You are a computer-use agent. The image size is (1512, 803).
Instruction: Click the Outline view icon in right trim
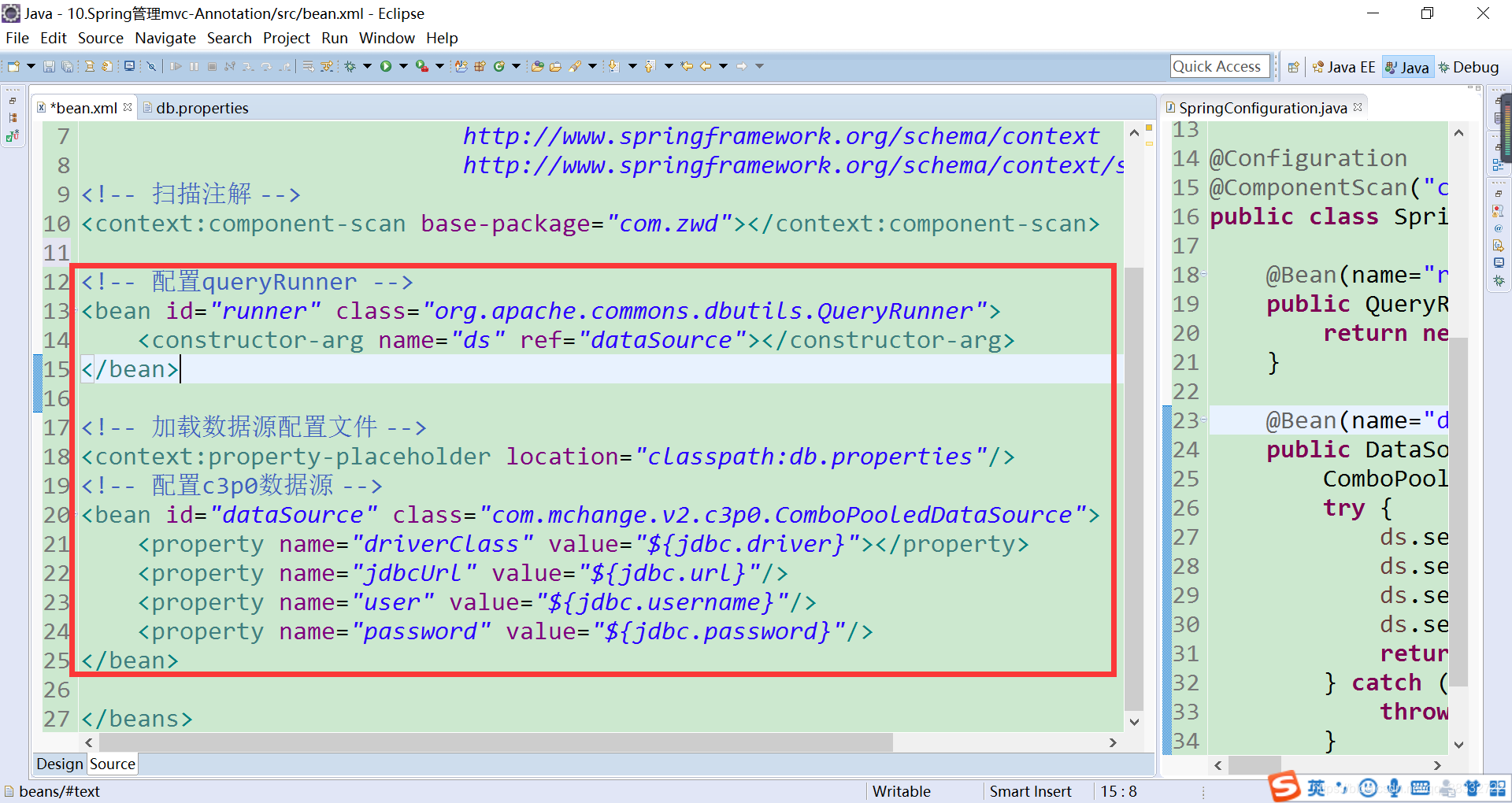click(x=1498, y=166)
